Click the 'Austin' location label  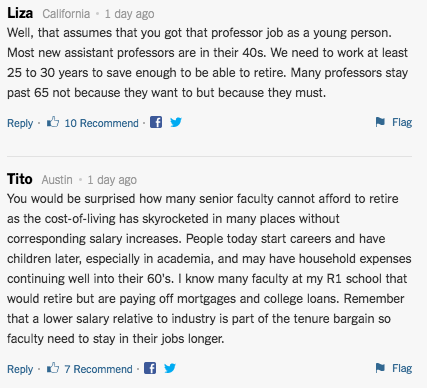coord(57,180)
